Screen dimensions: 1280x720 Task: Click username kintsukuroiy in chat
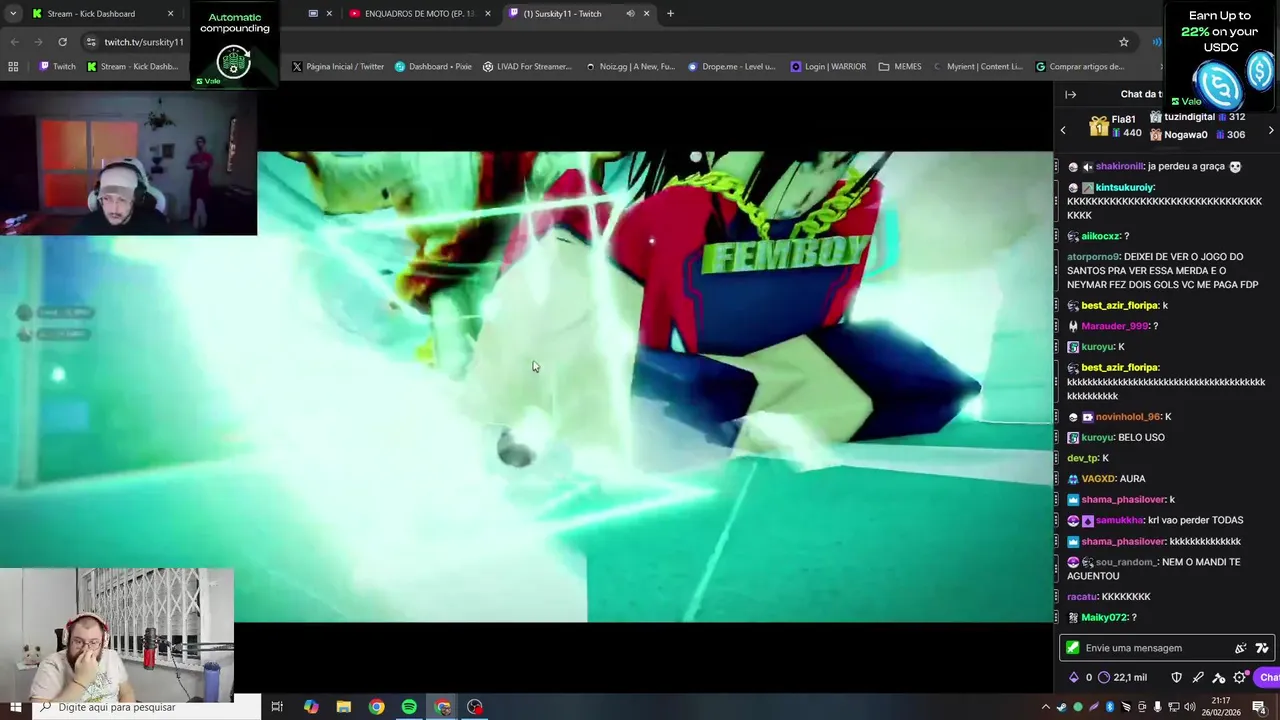[1125, 188]
